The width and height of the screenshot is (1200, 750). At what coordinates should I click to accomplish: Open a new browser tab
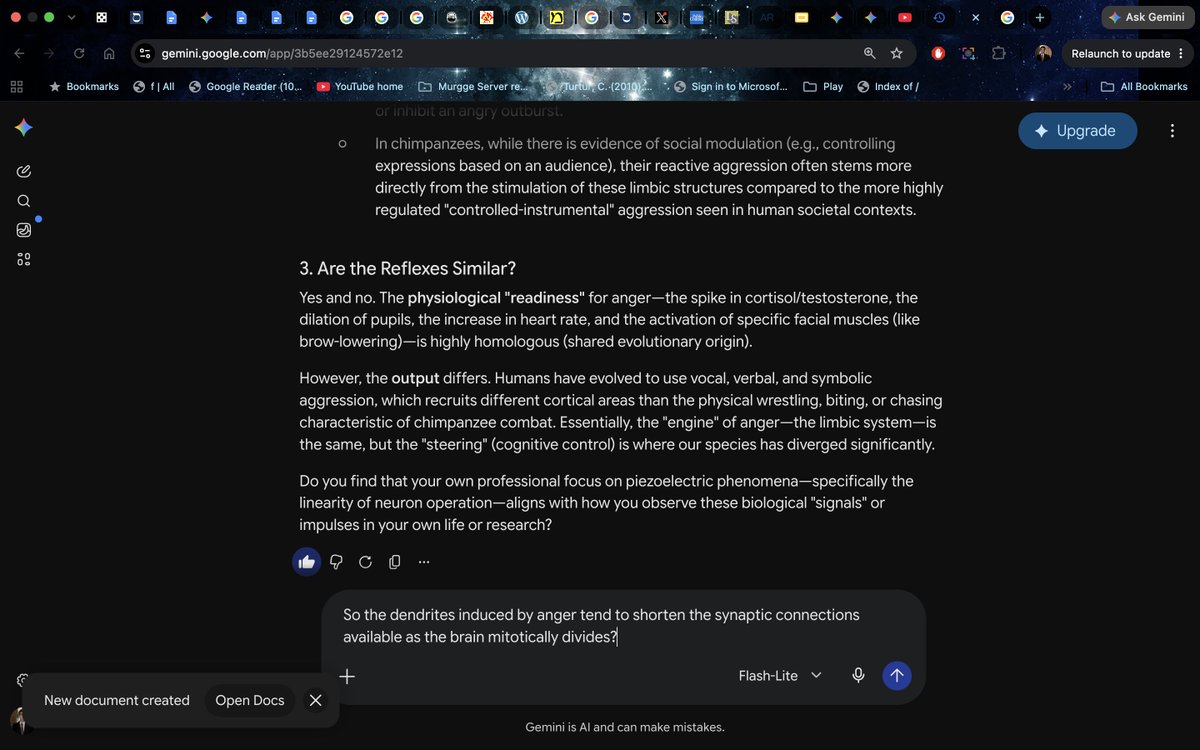point(1040,17)
